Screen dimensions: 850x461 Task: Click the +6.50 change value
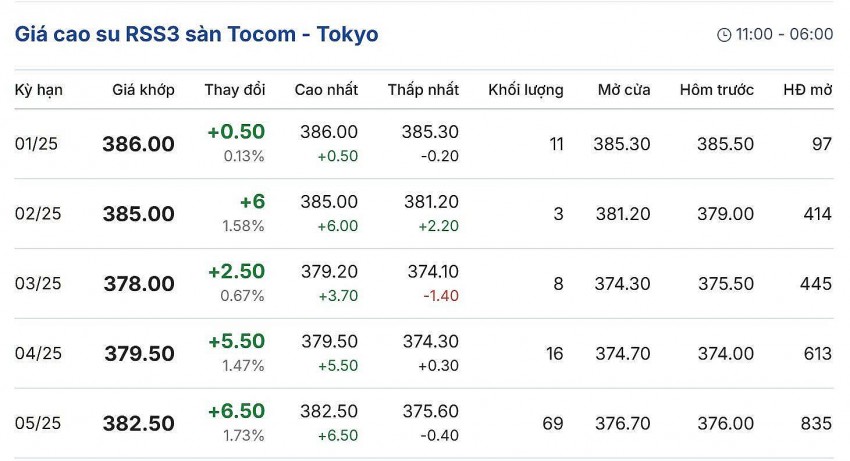point(236,412)
